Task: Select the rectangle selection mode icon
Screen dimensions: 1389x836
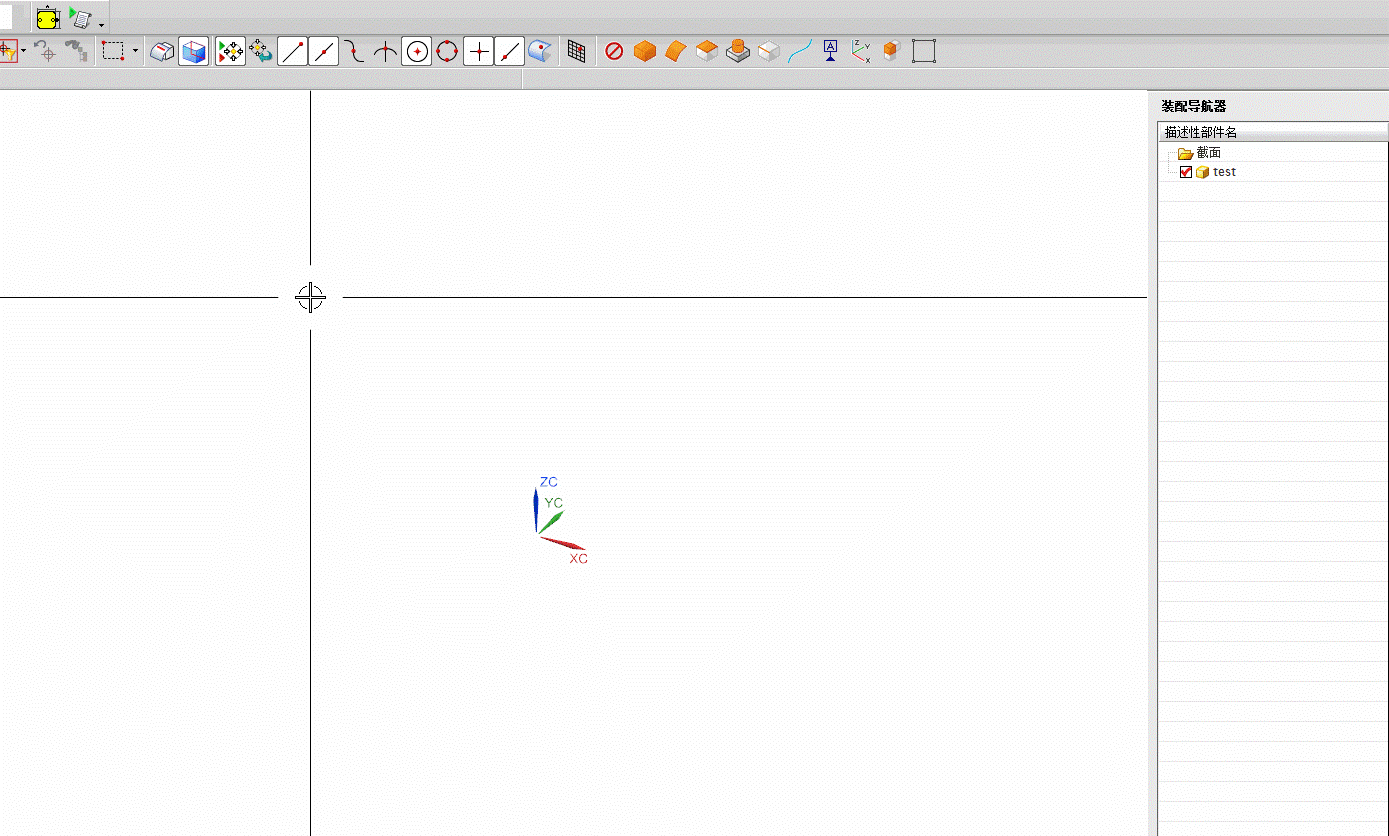Action: coord(113,51)
